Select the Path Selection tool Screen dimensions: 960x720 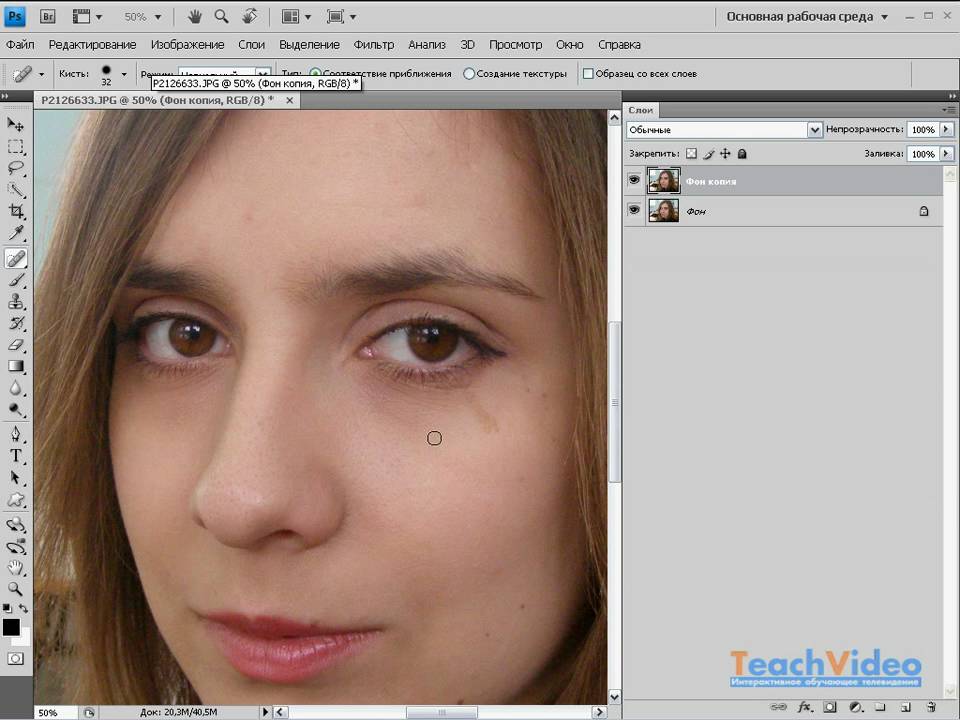[x=15, y=478]
